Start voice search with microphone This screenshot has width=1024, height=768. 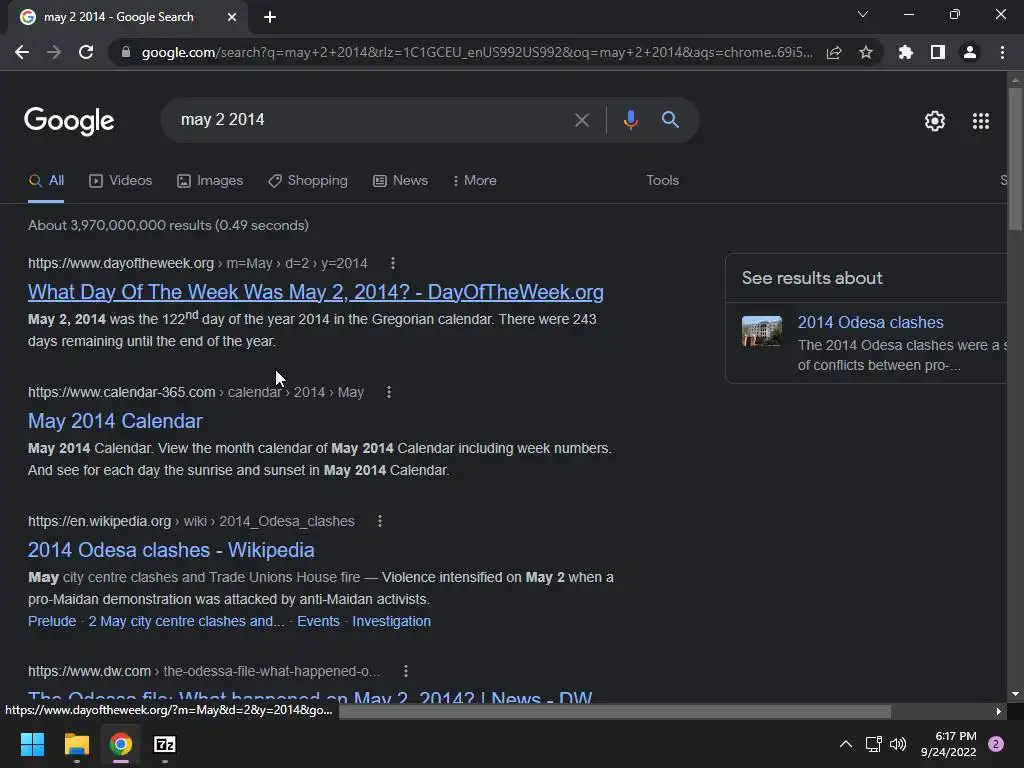click(630, 120)
